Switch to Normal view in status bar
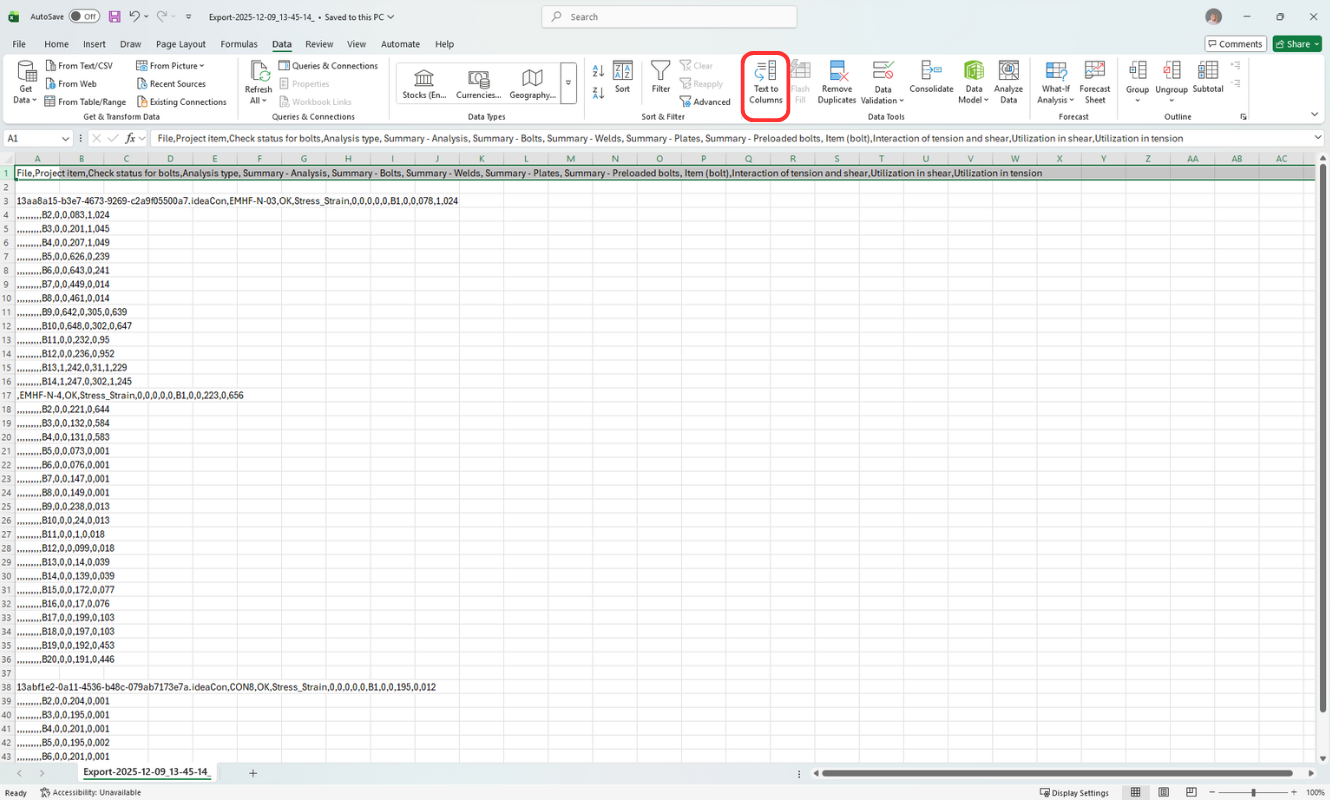The image size is (1330, 800). (1135, 792)
